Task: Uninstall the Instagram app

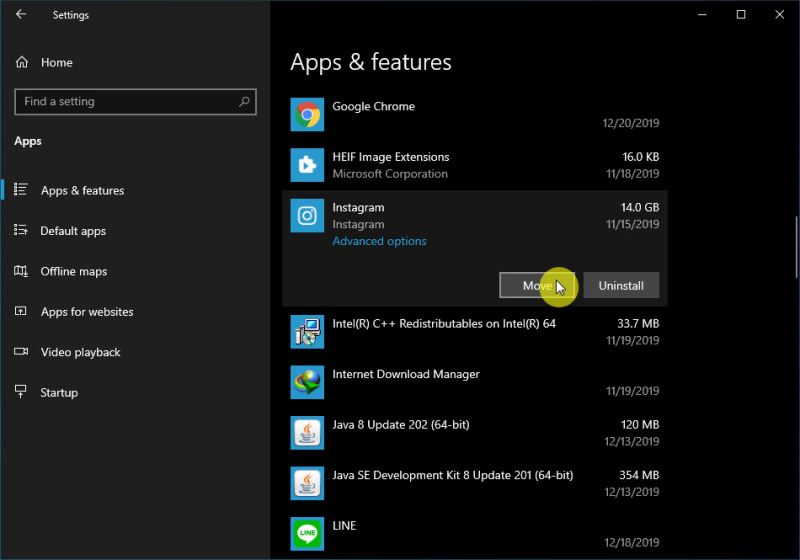Action: tap(621, 286)
